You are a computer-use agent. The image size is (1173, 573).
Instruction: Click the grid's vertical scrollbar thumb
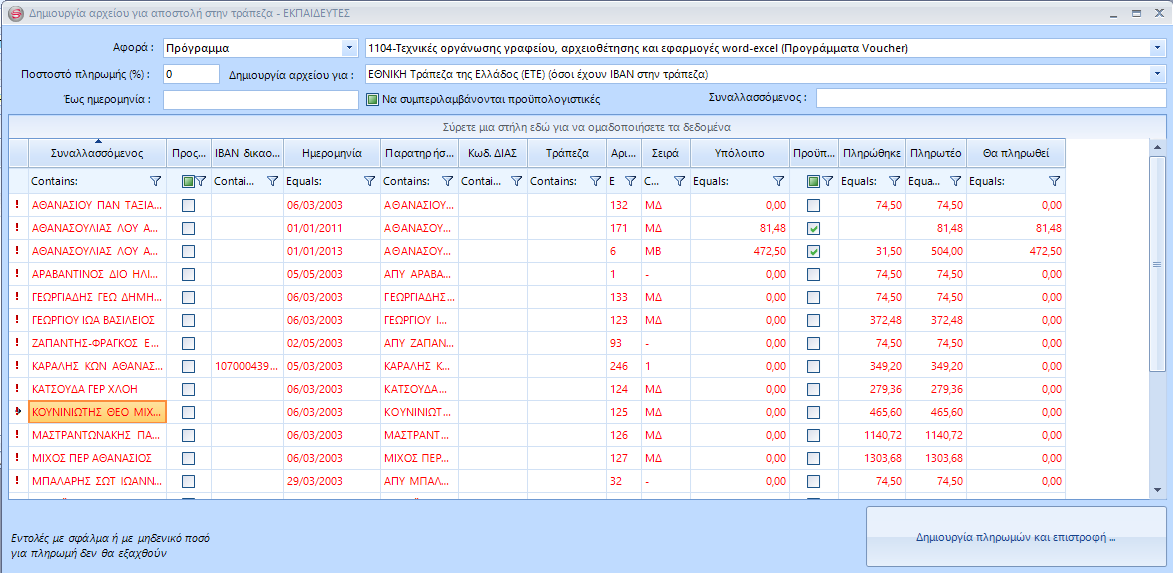(1157, 263)
